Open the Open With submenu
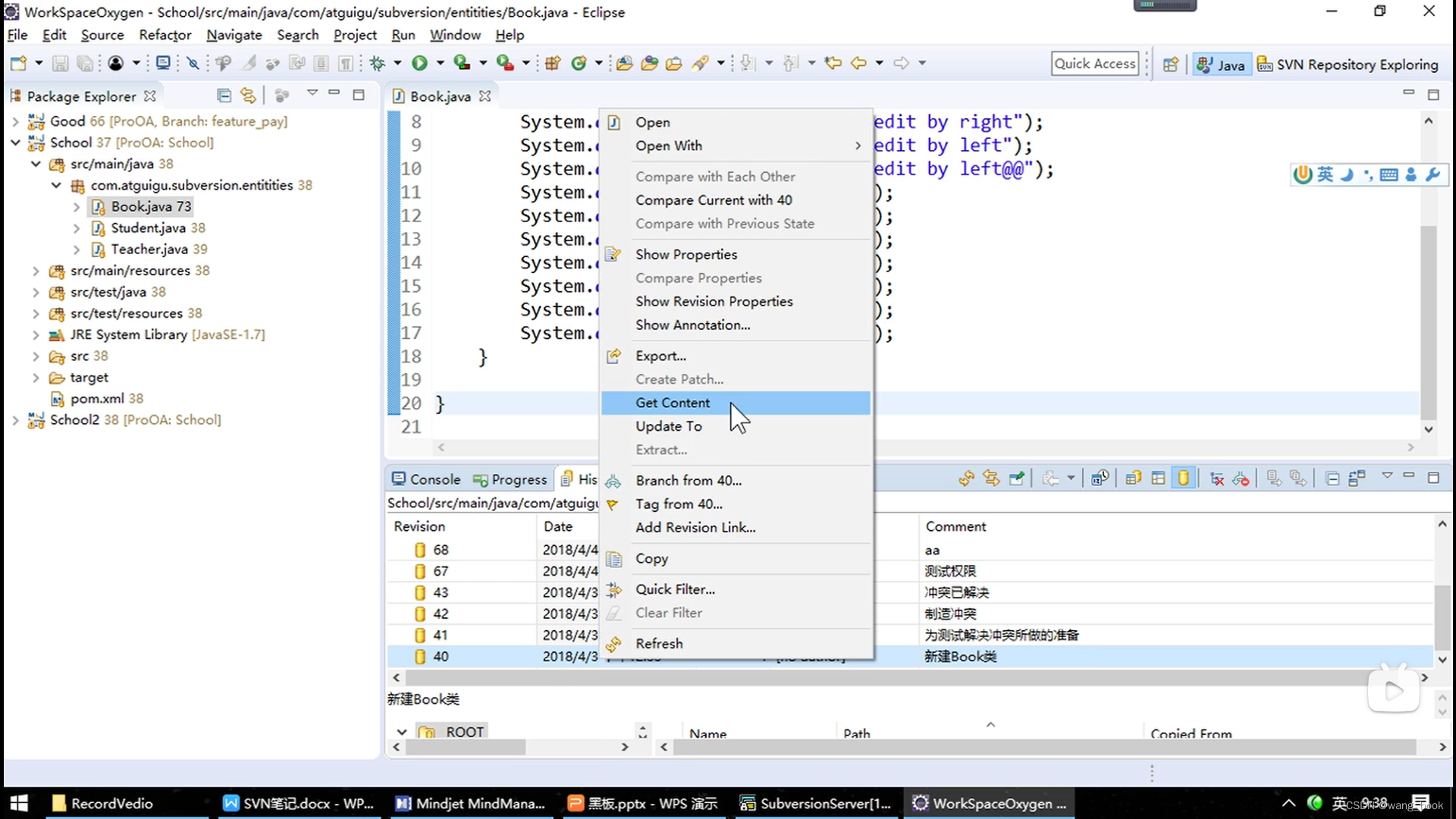 point(736,146)
